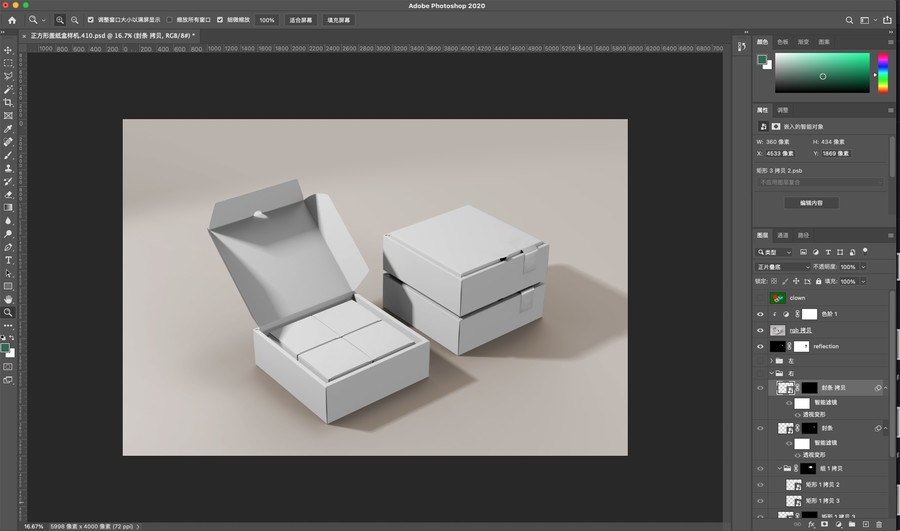Open the Zoom tool preset dropdown arrow
900x531 pixels.
coord(43,20)
